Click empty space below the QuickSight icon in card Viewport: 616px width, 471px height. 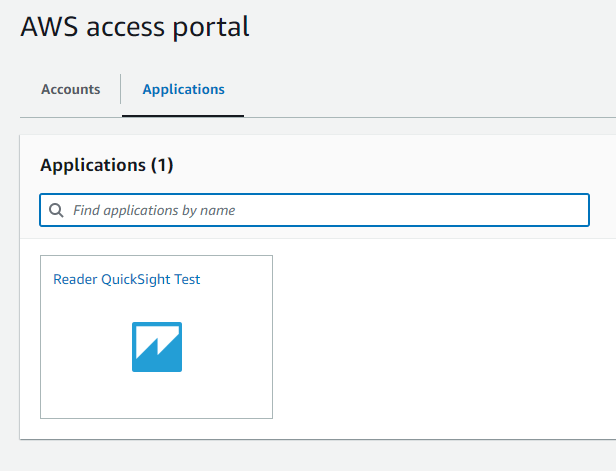point(157,395)
